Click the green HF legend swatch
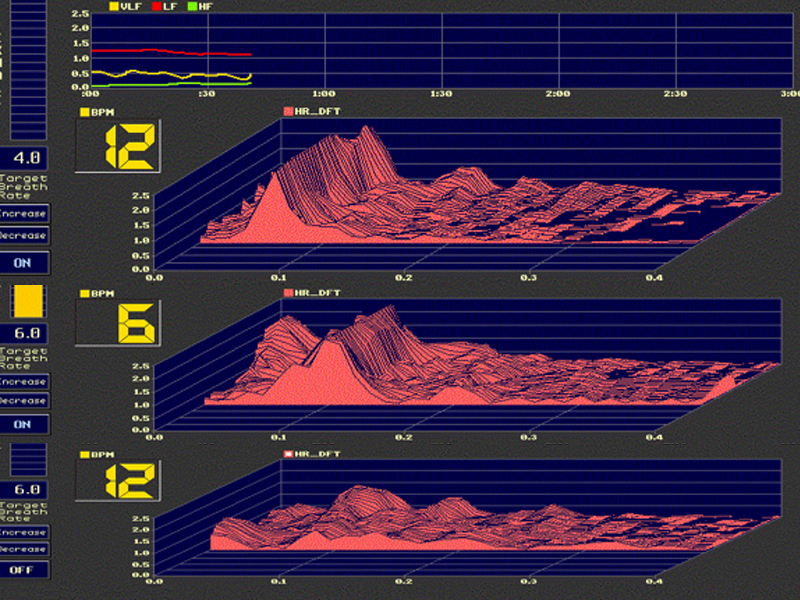Viewport: 800px width, 600px height. tap(192, 7)
